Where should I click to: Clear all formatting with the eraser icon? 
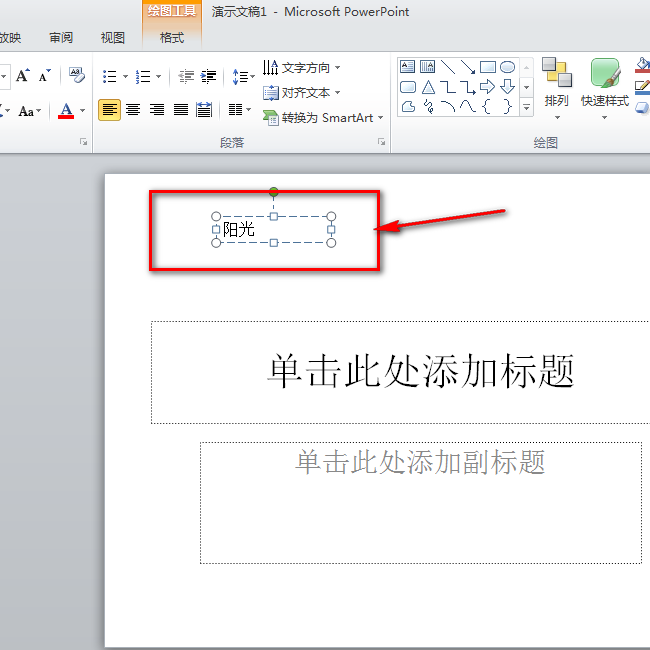coord(77,75)
